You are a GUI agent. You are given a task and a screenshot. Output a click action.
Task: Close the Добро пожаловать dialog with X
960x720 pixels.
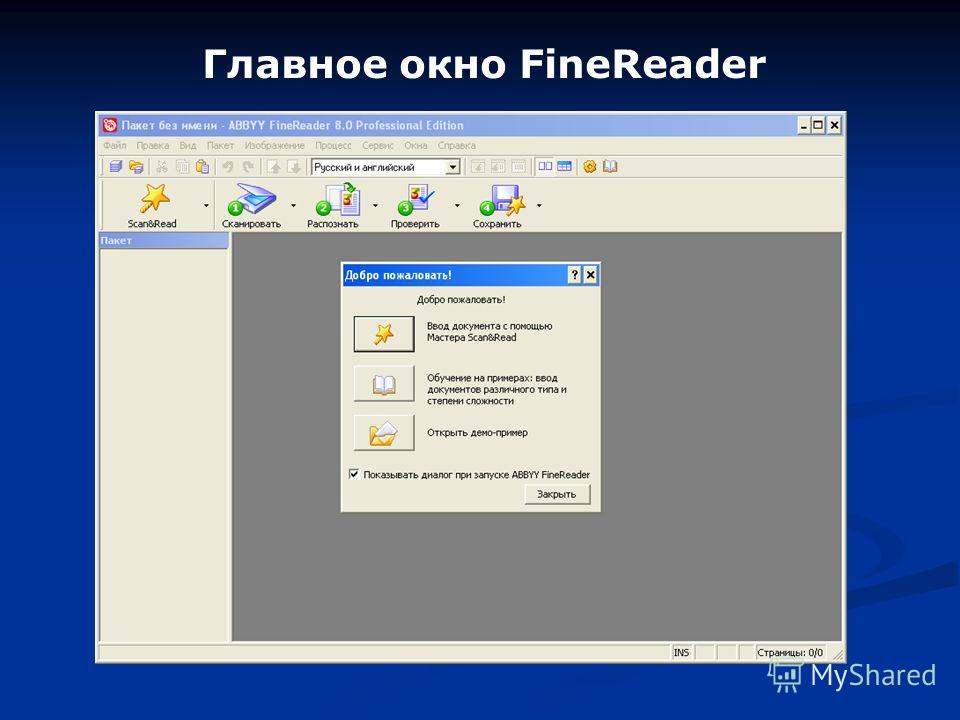point(590,275)
